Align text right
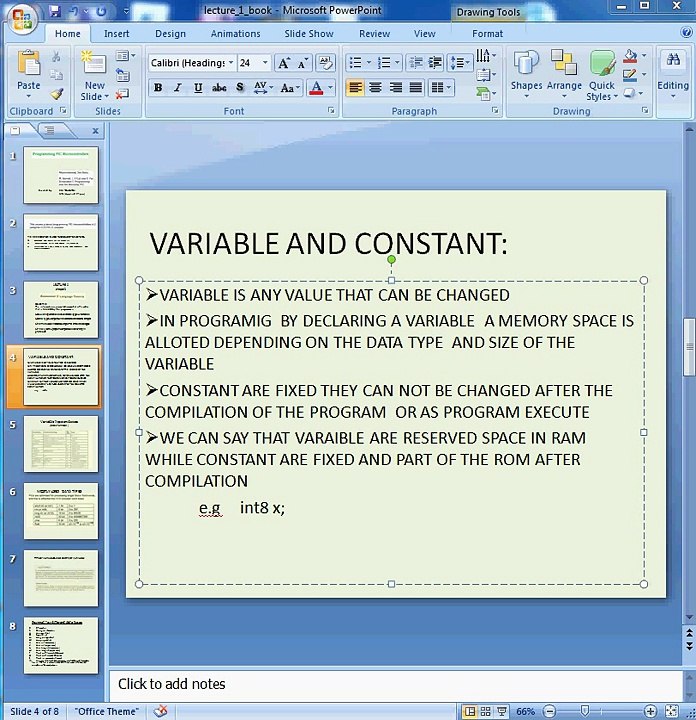 [x=396, y=87]
